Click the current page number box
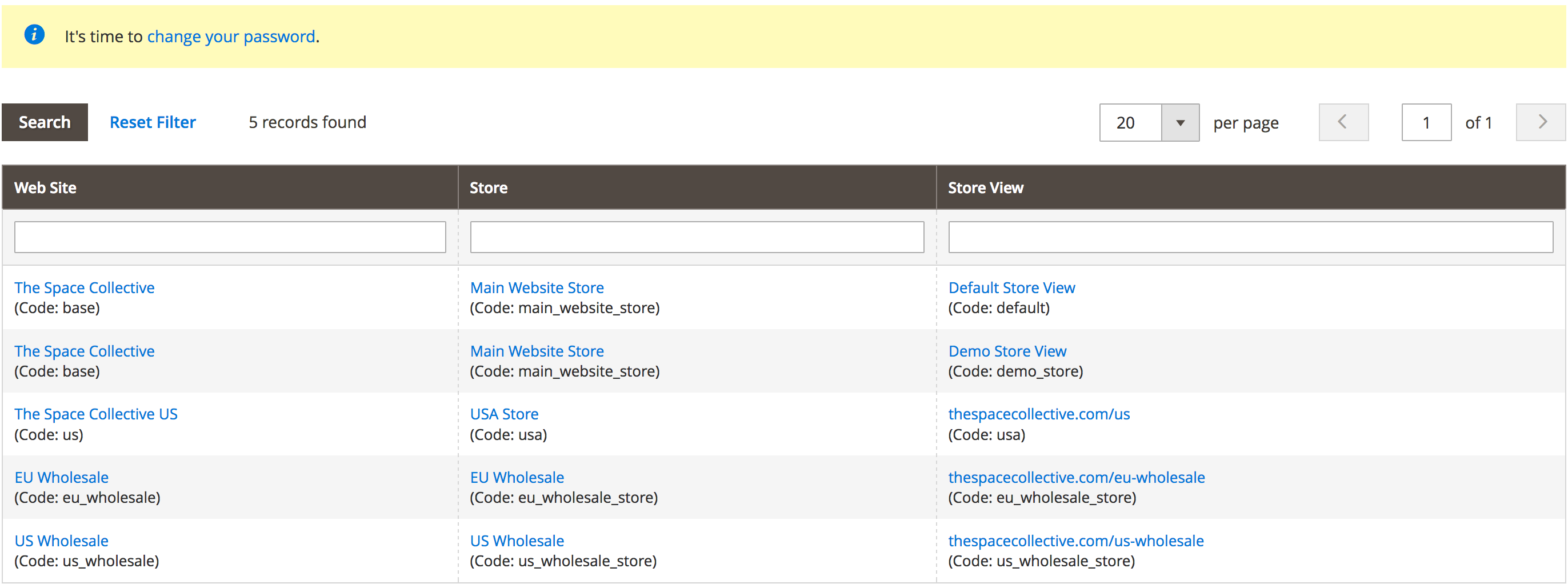The image size is (1568, 584). click(x=1426, y=122)
